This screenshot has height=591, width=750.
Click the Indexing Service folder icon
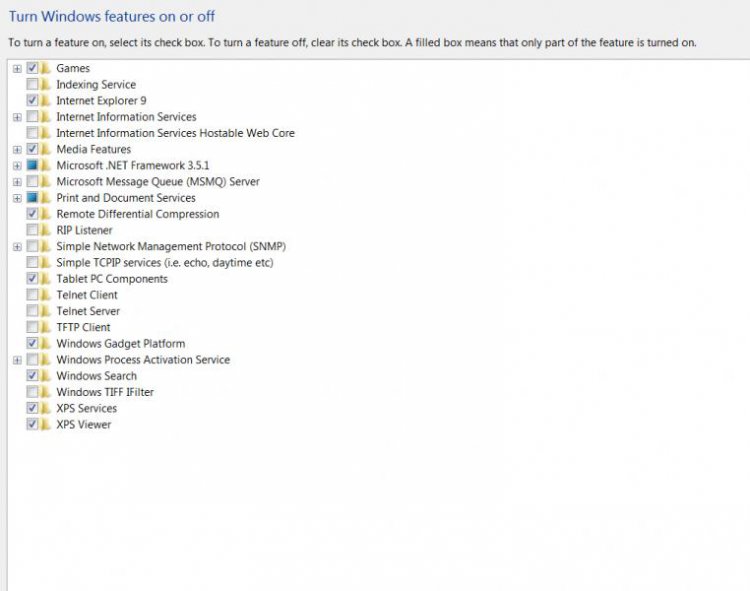point(45,84)
